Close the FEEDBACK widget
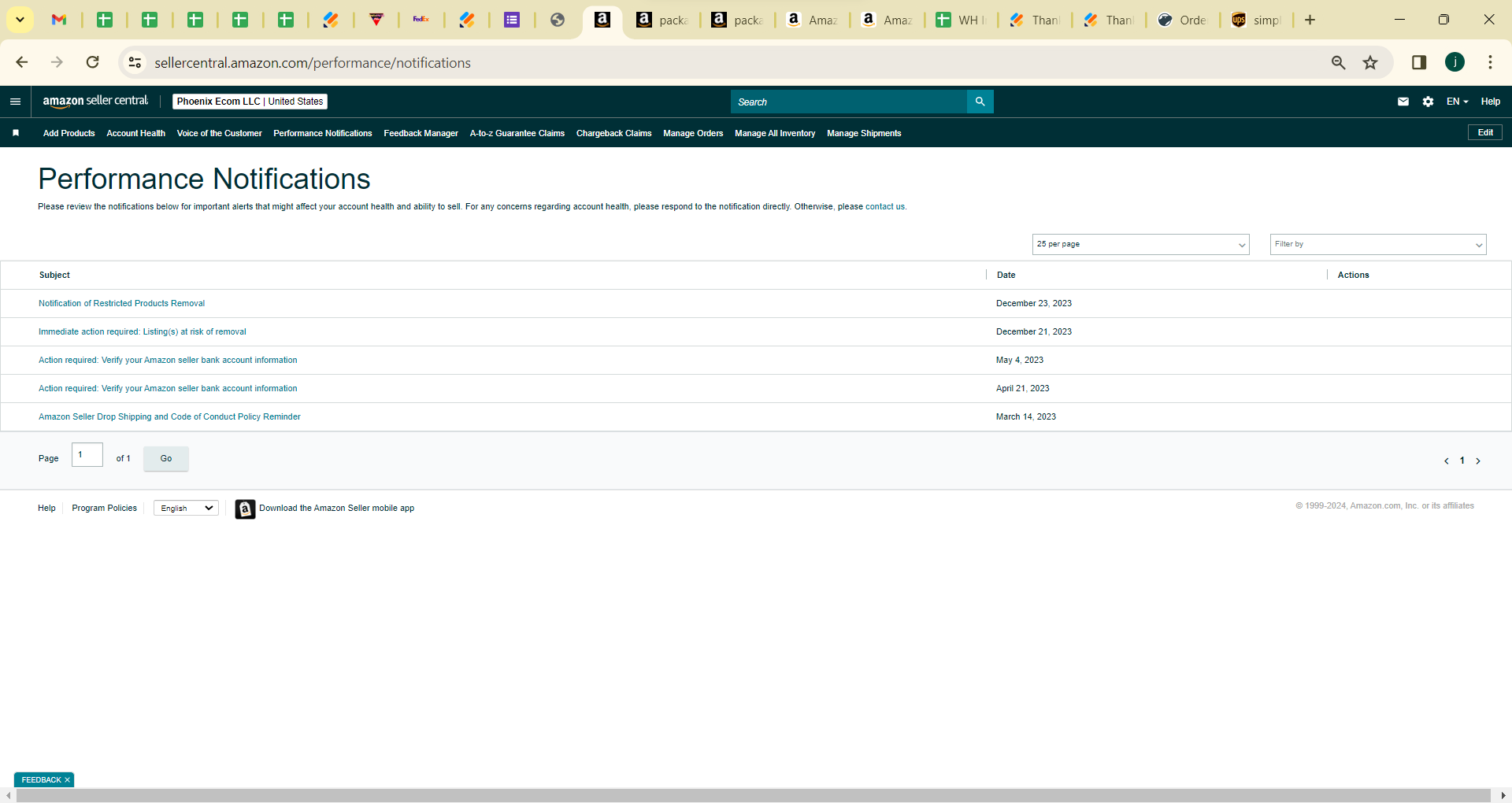The width and height of the screenshot is (1512, 803). [x=68, y=780]
